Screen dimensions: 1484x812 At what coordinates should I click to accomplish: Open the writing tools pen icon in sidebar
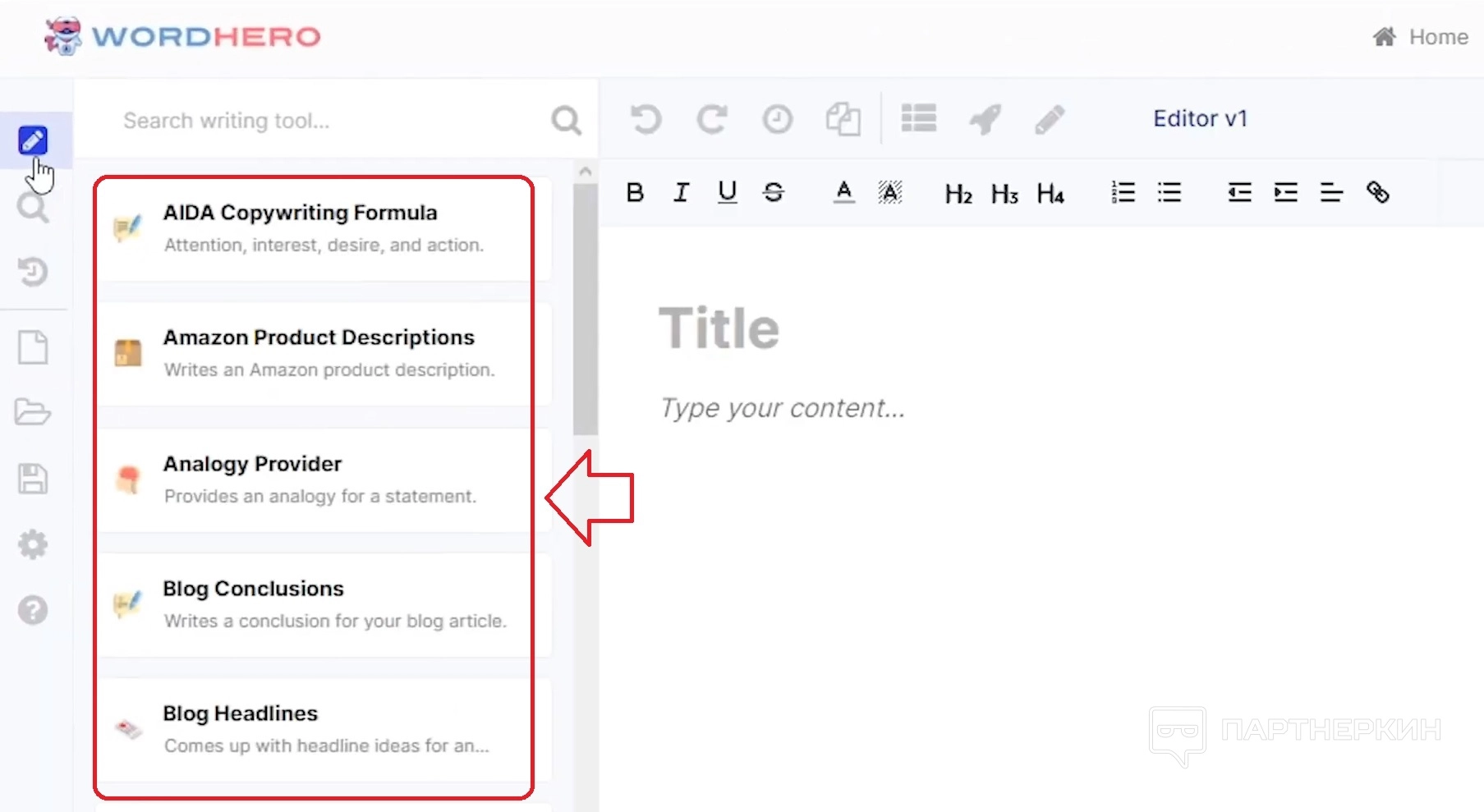(33, 140)
